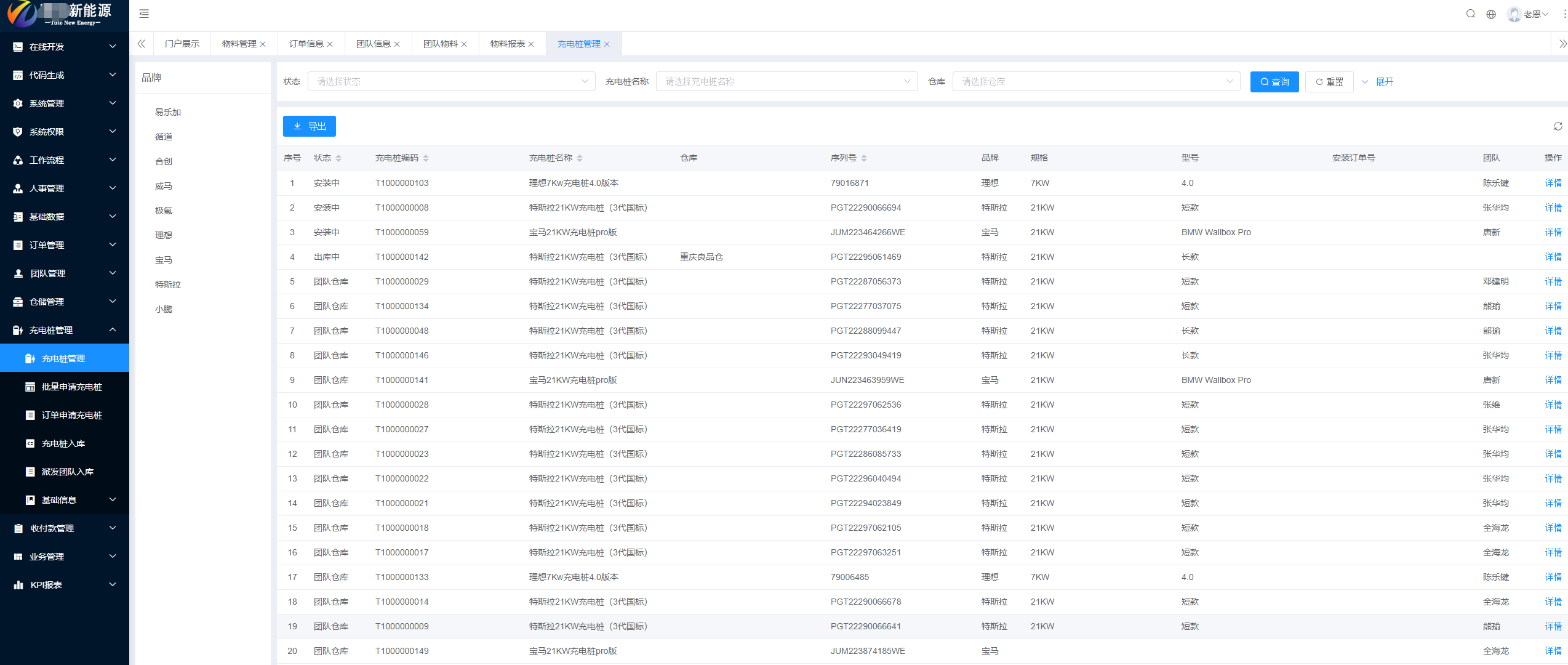Click the 导出 export button

coord(310,126)
